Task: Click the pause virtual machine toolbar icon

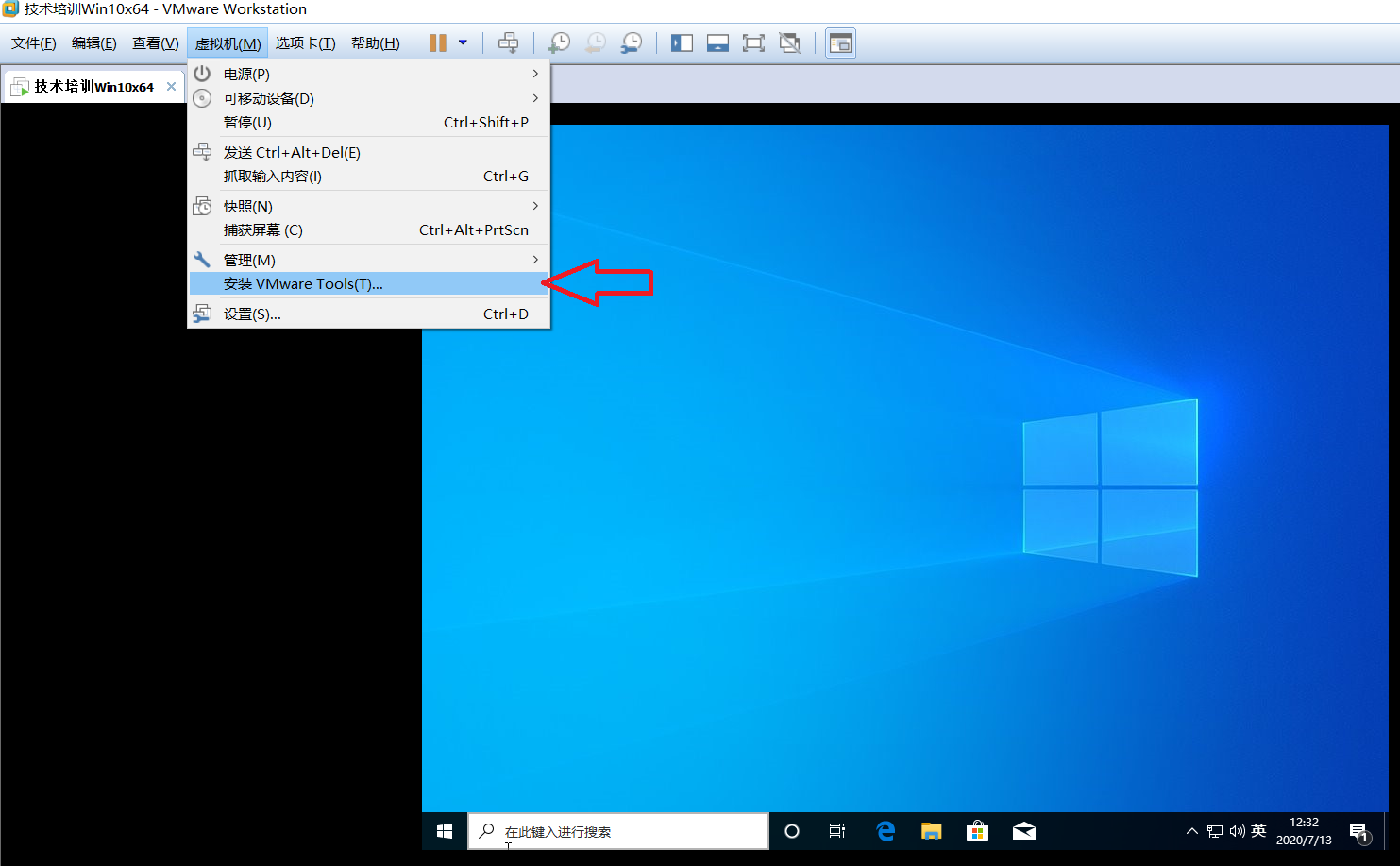Action: point(437,42)
